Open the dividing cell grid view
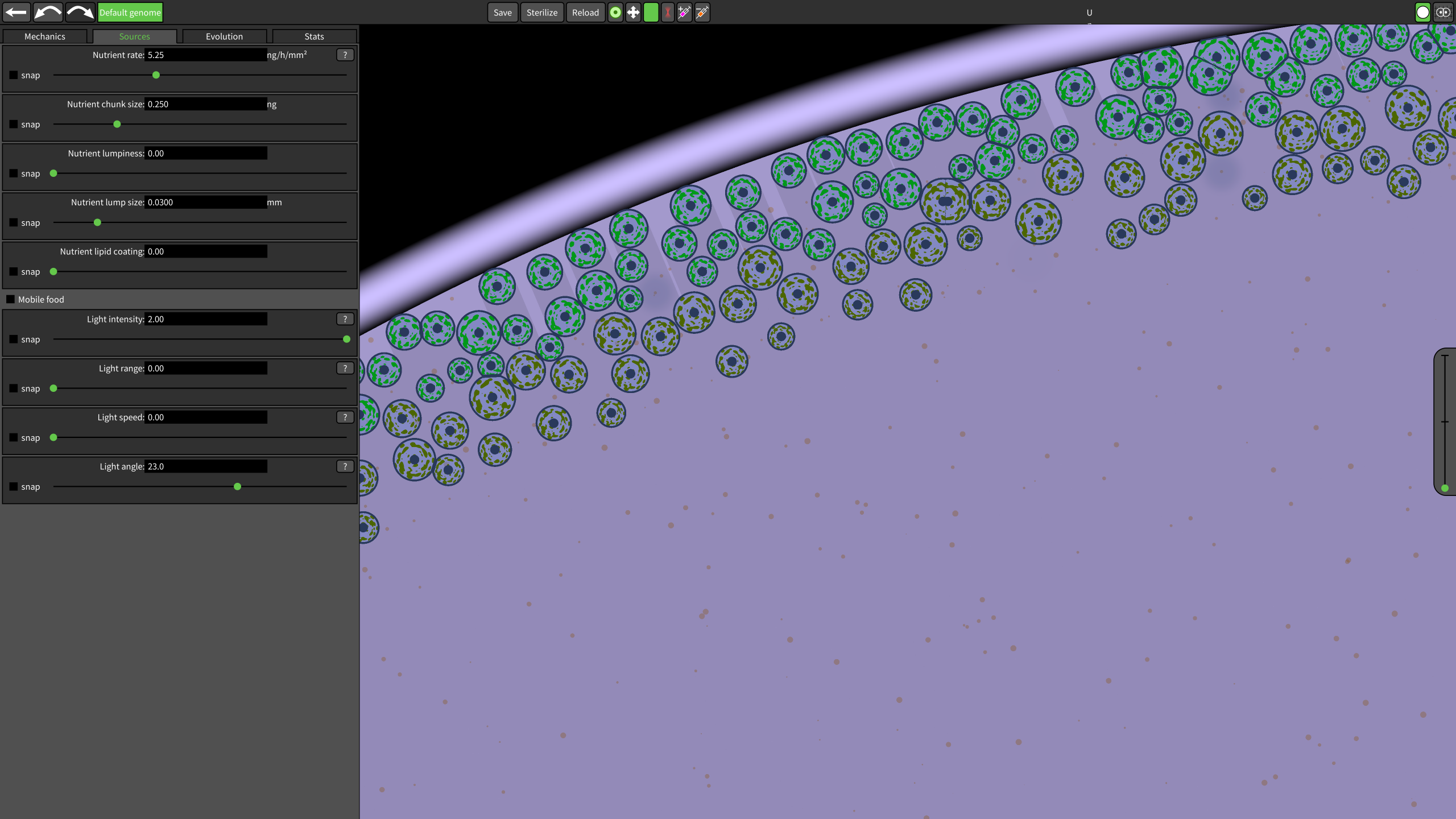This screenshot has width=1456, height=819. pyautogui.click(x=1443, y=13)
